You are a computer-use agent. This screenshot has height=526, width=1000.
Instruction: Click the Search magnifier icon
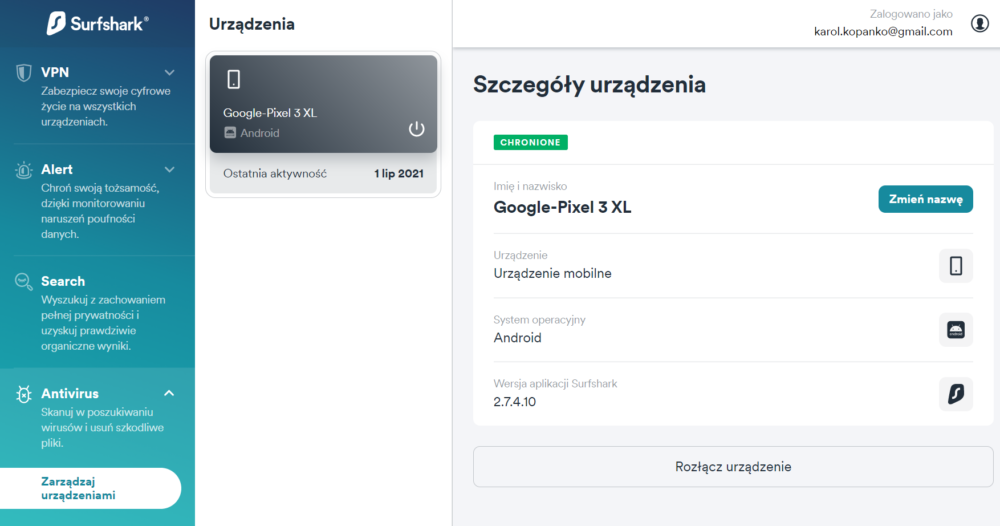(x=24, y=282)
